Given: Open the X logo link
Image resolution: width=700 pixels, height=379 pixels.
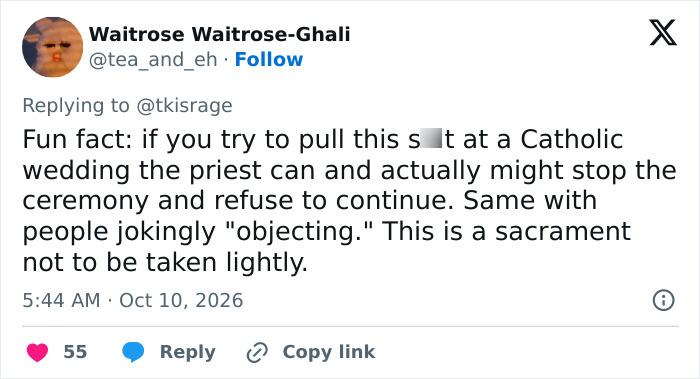Looking at the screenshot, I should click(x=663, y=33).
